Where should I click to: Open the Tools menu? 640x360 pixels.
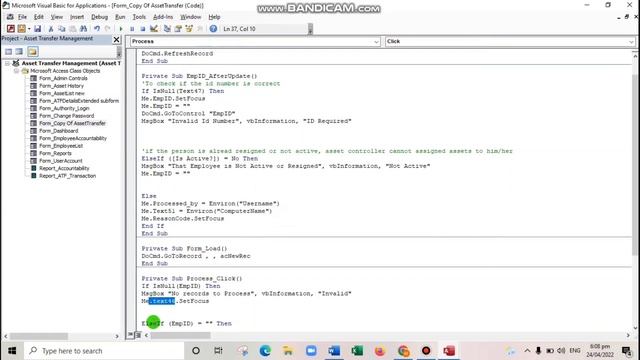pos(139,17)
